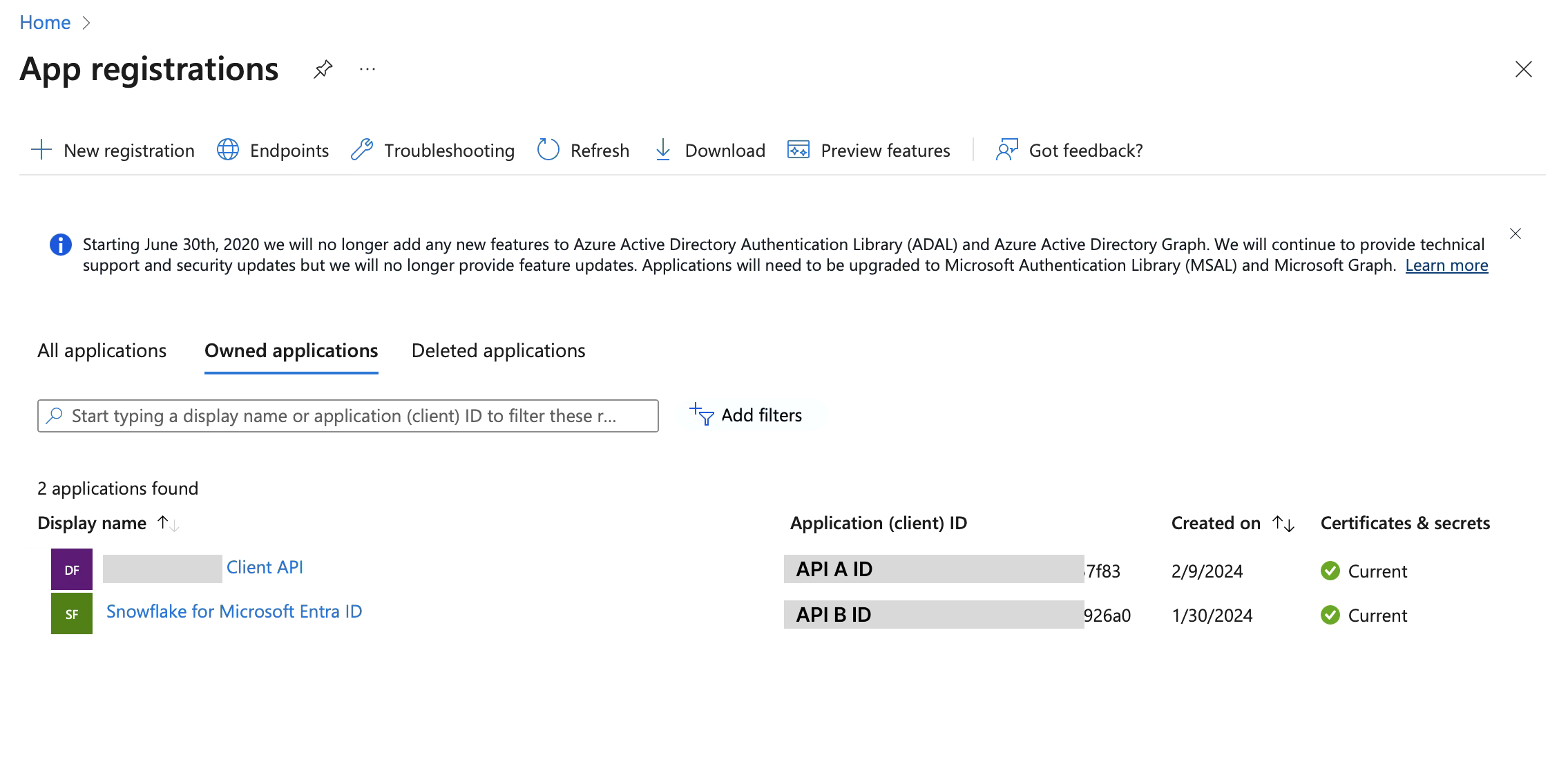This screenshot has height=771, width=1568.
Task: Click the Got feedback person icon
Action: coord(1006,150)
